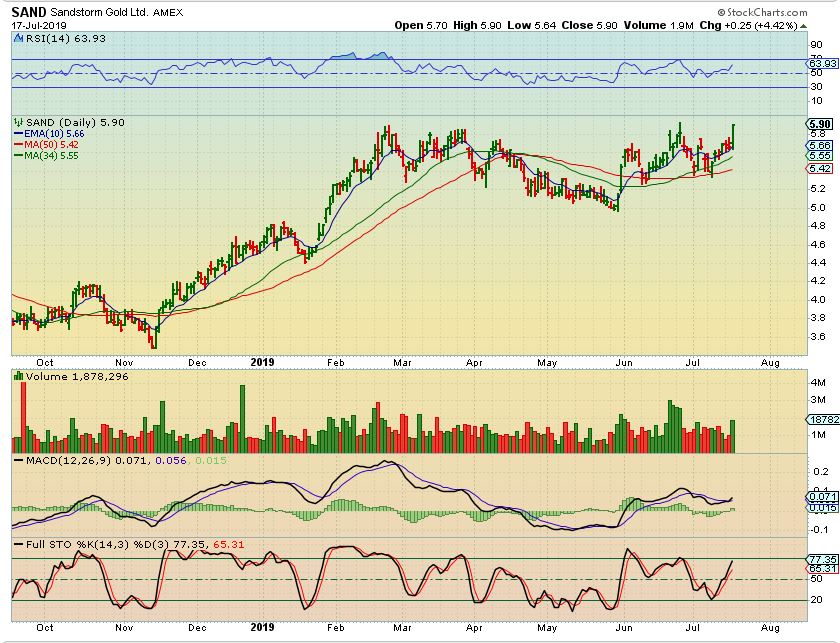Click the RSI line icon beside RSI(14)

(x=18, y=39)
